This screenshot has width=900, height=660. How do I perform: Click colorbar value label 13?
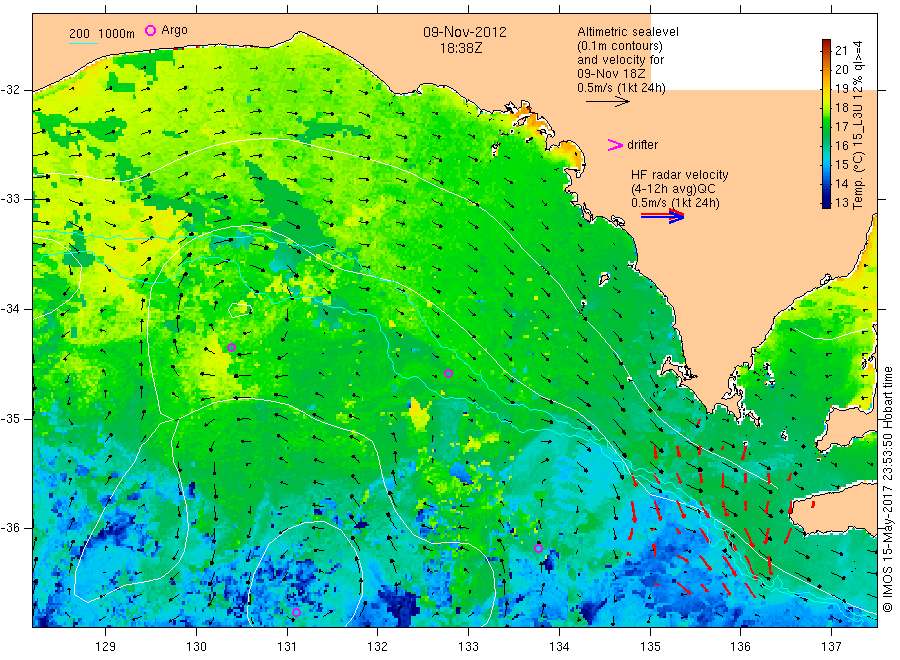(x=841, y=202)
